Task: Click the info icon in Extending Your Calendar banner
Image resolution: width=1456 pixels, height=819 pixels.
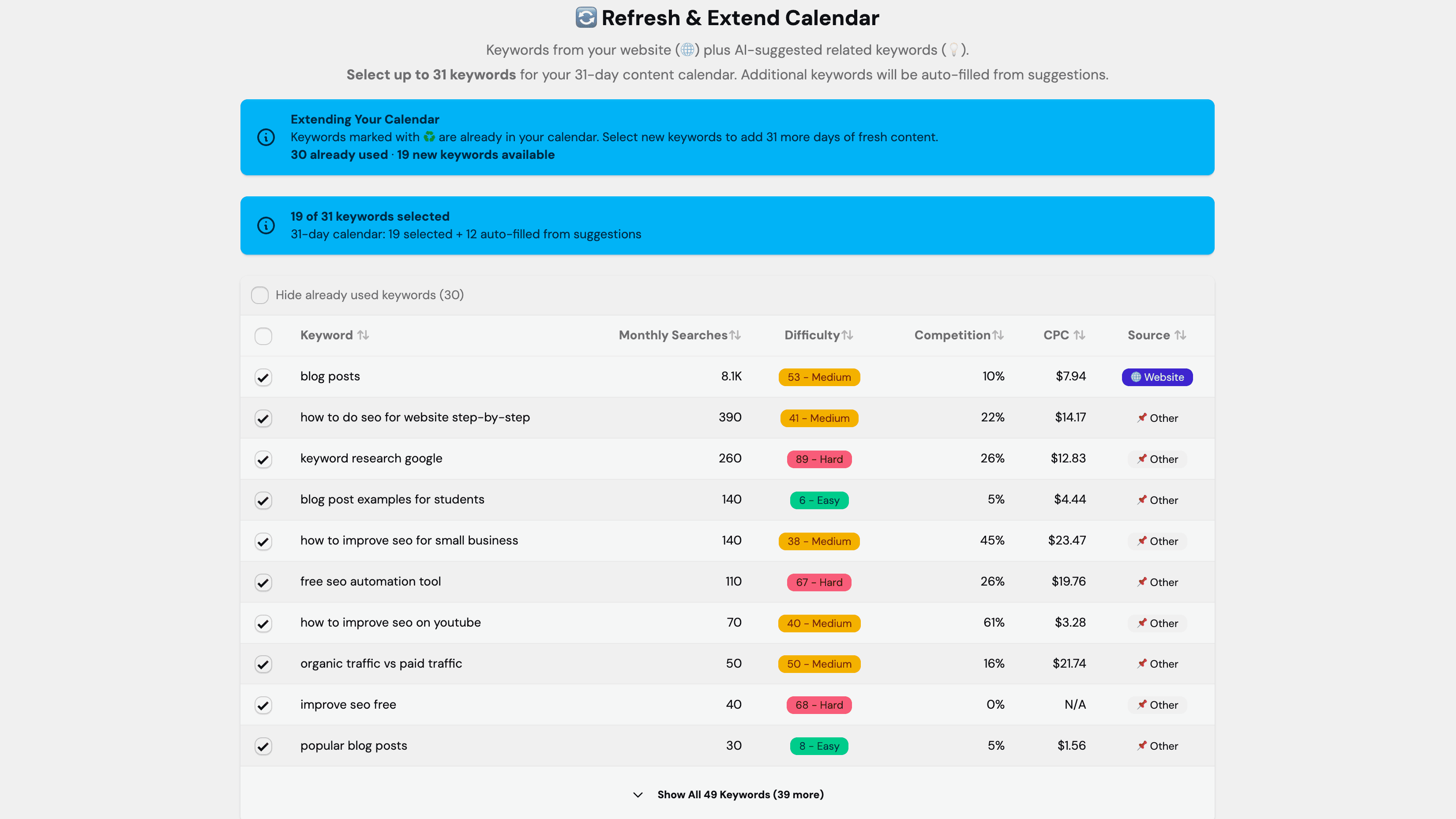Action: point(266,137)
